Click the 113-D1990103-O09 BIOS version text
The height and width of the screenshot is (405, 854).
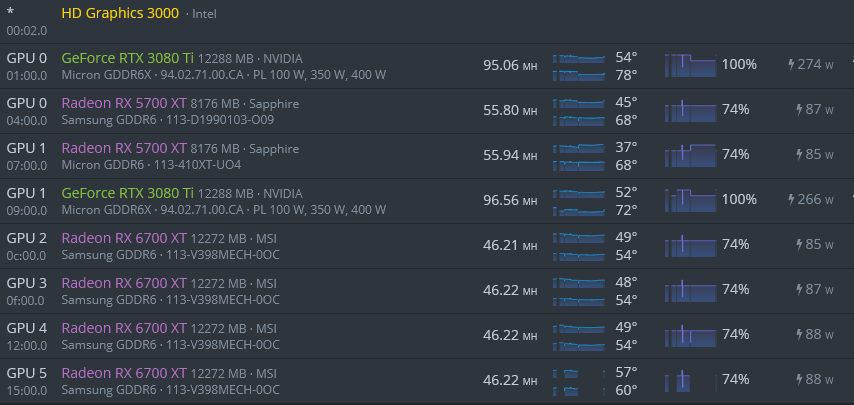click(222, 120)
